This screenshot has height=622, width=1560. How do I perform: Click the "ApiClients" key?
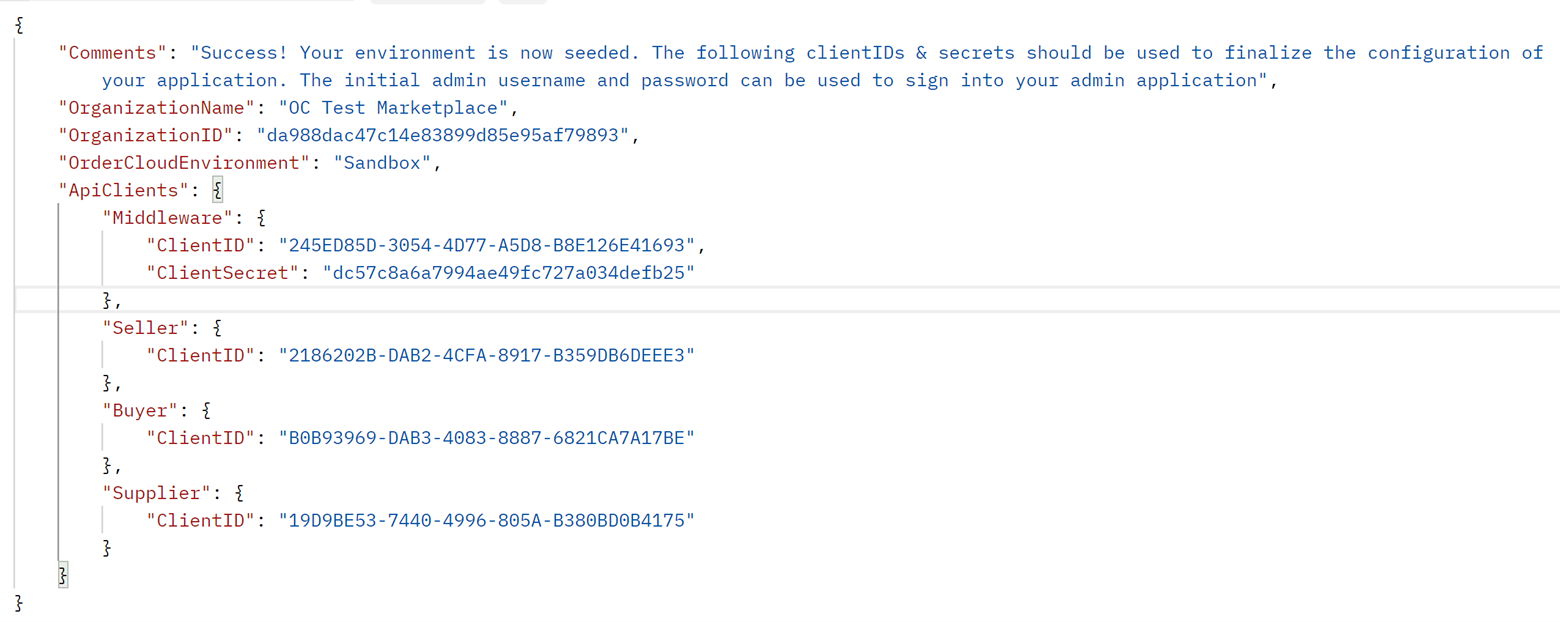[124, 189]
